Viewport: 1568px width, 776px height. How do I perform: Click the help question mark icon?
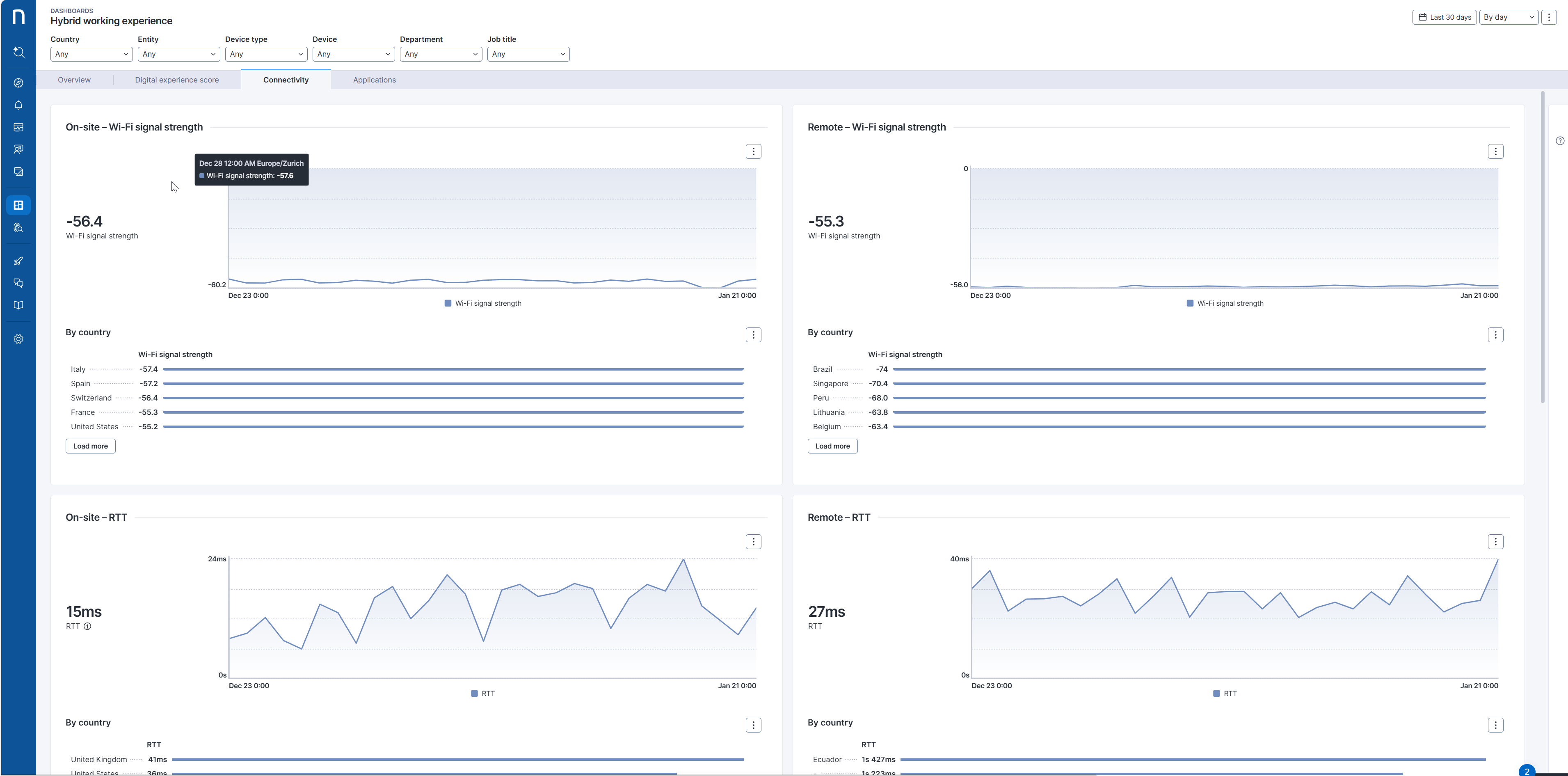1559,141
